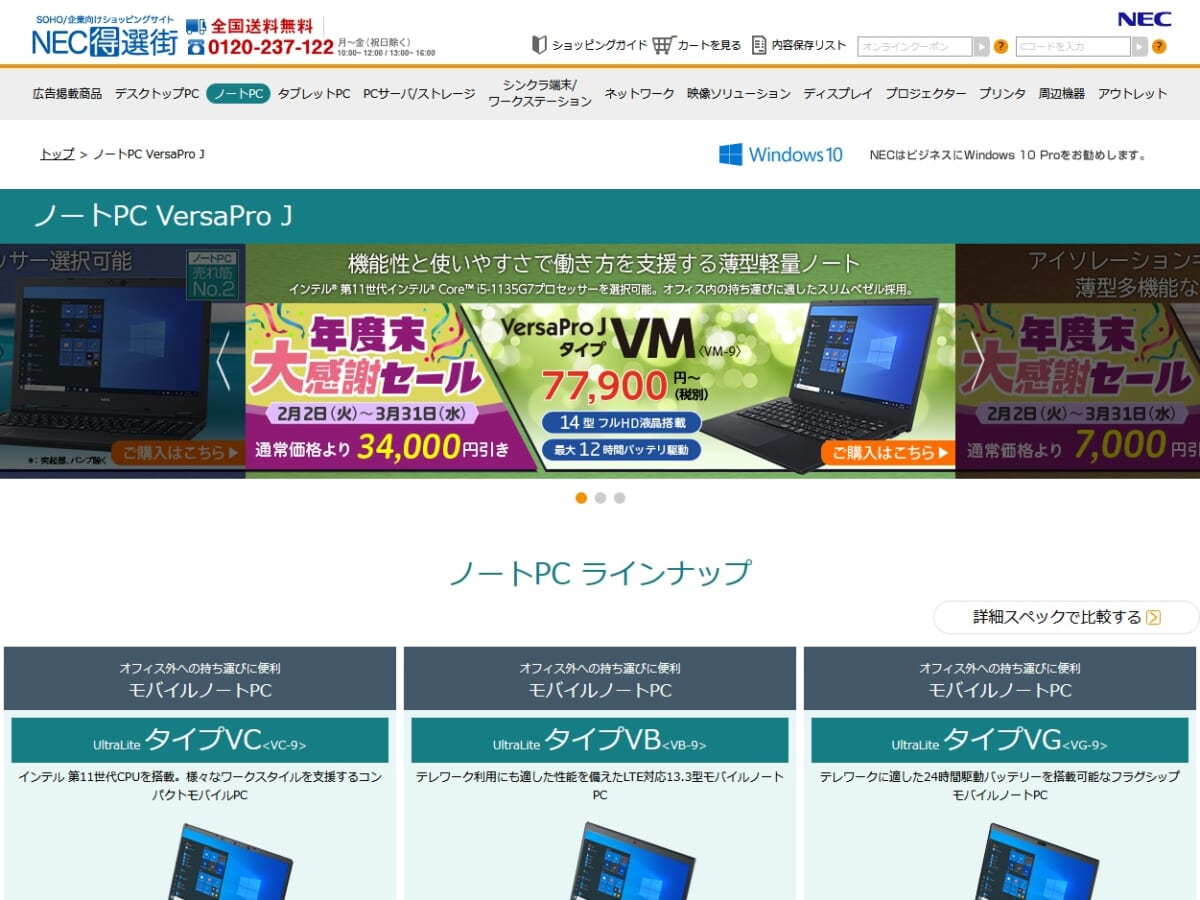This screenshot has width=1200, height=900.
Task: Click description テレワーク利用にも適した性能 text
Action: (x=600, y=786)
